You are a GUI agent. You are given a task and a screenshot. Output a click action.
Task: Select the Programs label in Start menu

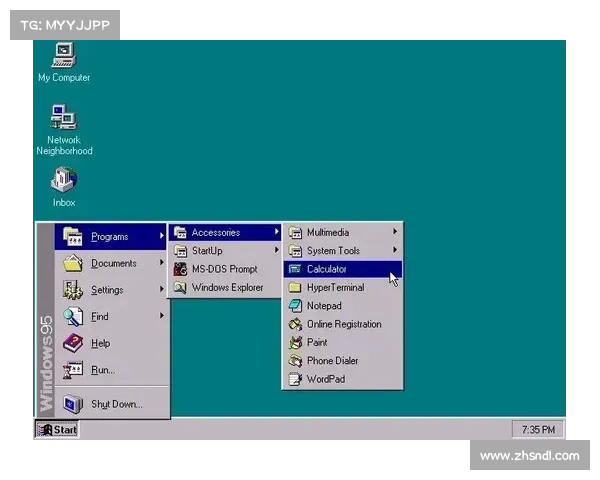click(x=110, y=237)
